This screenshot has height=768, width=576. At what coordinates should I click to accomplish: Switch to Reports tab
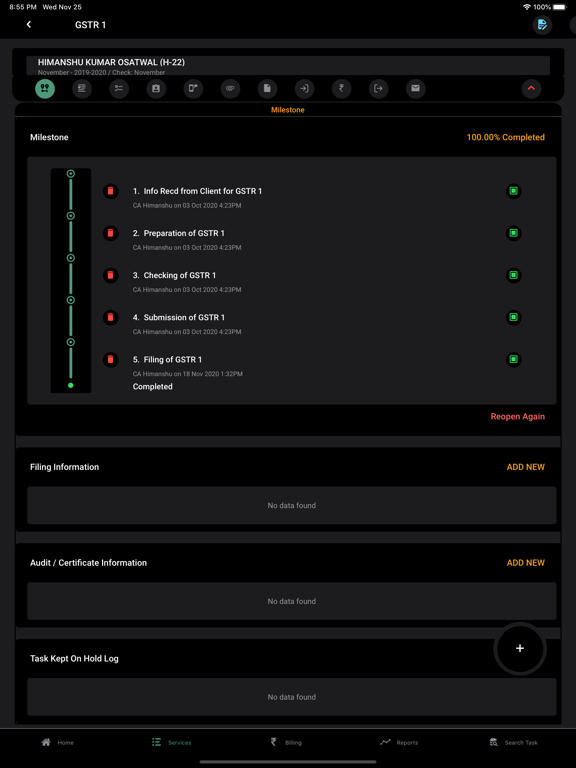tap(399, 743)
